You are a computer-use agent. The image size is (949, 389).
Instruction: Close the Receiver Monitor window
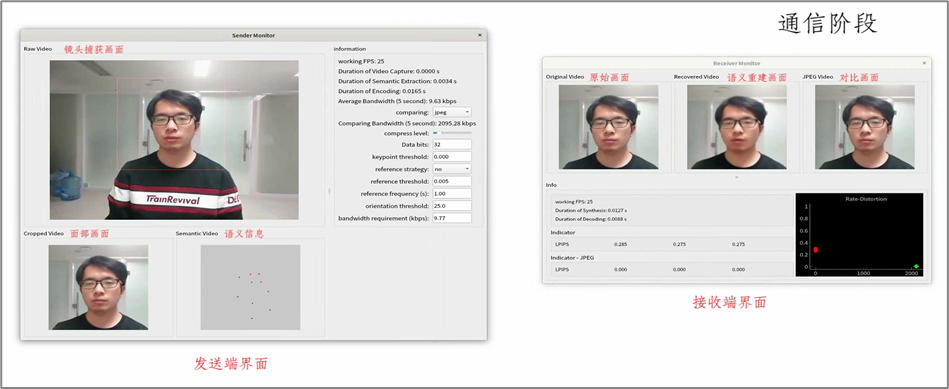click(x=924, y=63)
